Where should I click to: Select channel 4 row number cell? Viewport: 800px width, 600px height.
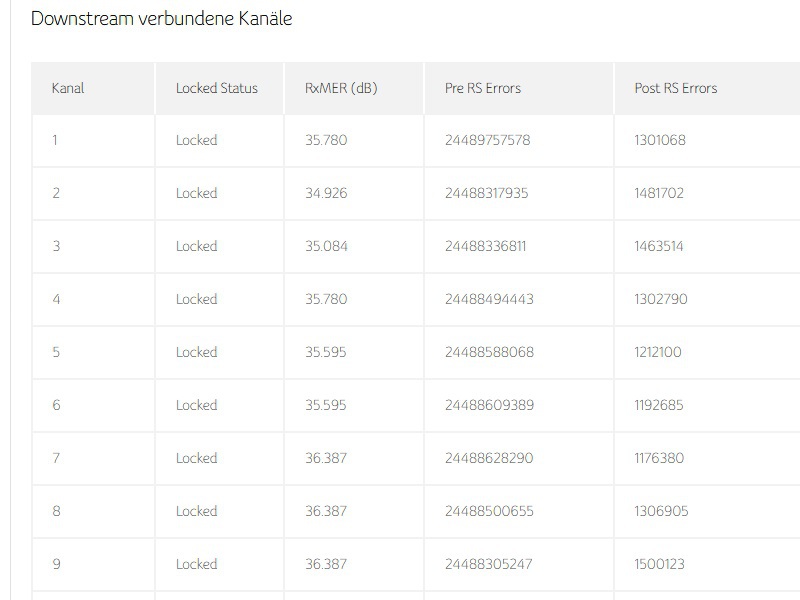[56, 299]
